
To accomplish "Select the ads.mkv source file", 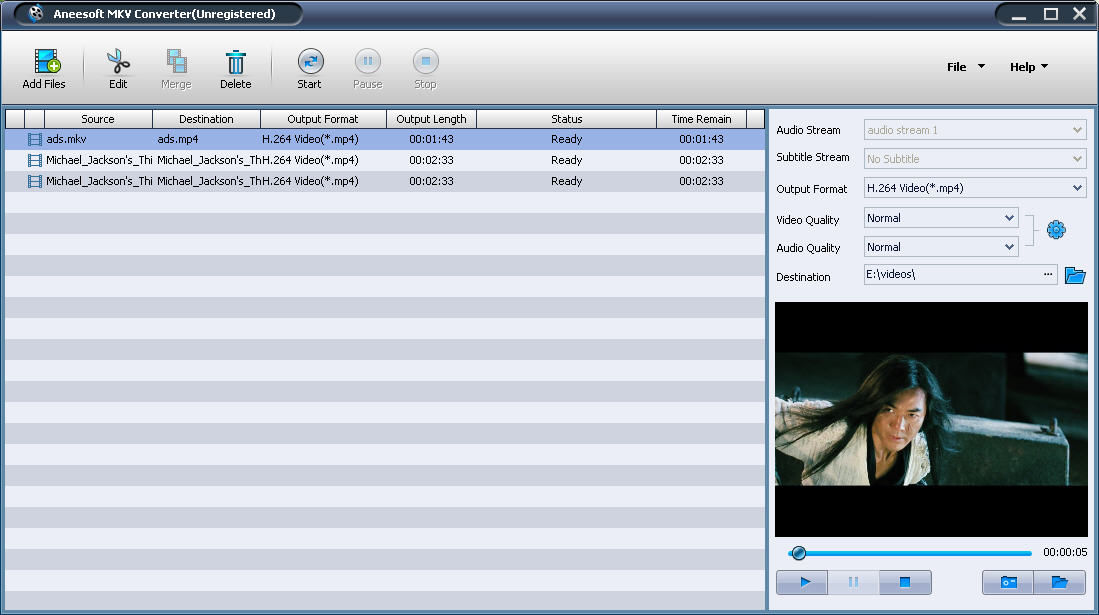I will [x=67, y=140].
